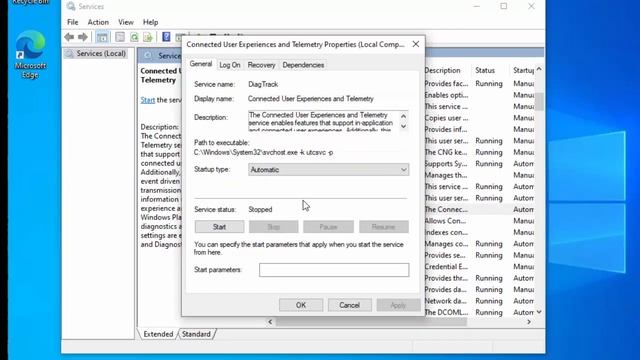Open the blue Help toolbar icon
Image resolution: width=640 pixels, height=360 pixels.
tap(166, 37)
